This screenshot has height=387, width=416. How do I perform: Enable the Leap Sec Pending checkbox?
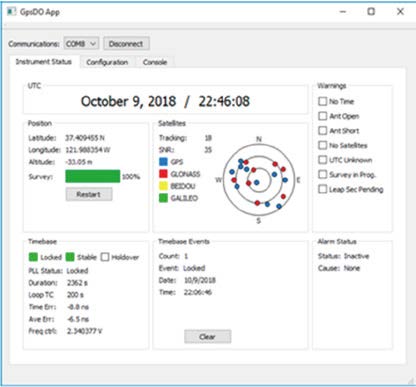pos(323,189)
